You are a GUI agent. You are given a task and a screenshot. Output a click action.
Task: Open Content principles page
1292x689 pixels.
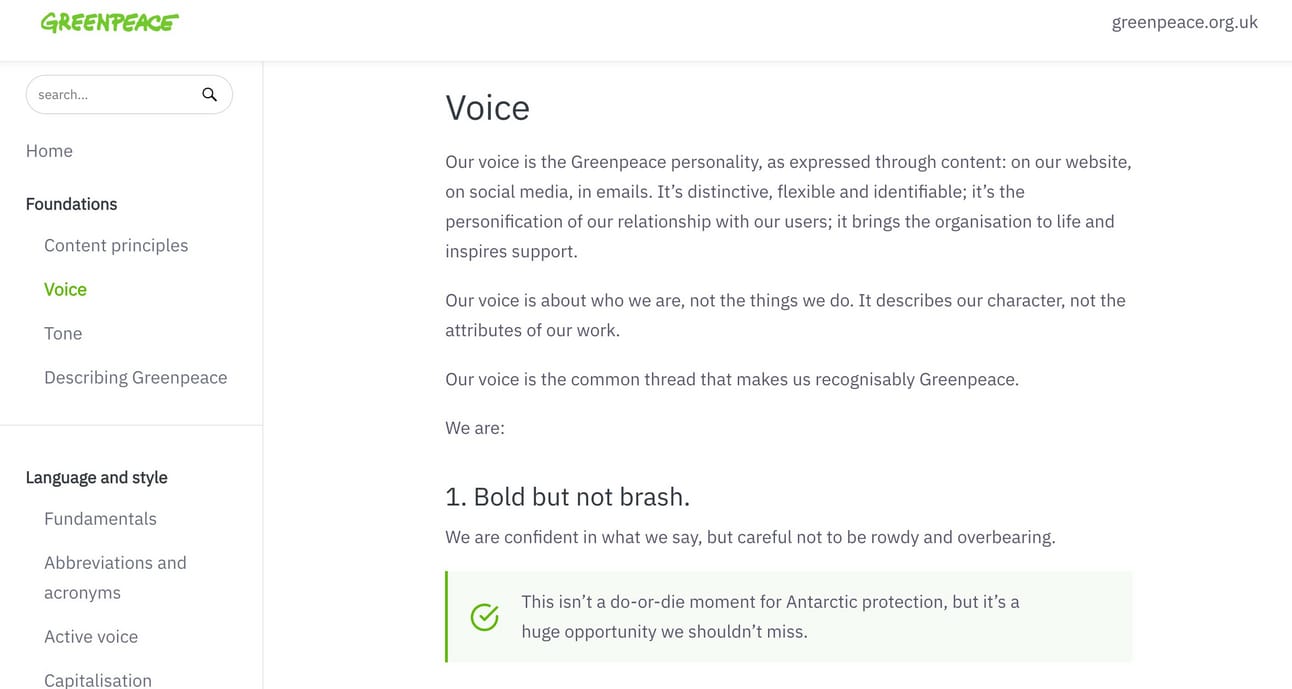(x=116, y=245)
